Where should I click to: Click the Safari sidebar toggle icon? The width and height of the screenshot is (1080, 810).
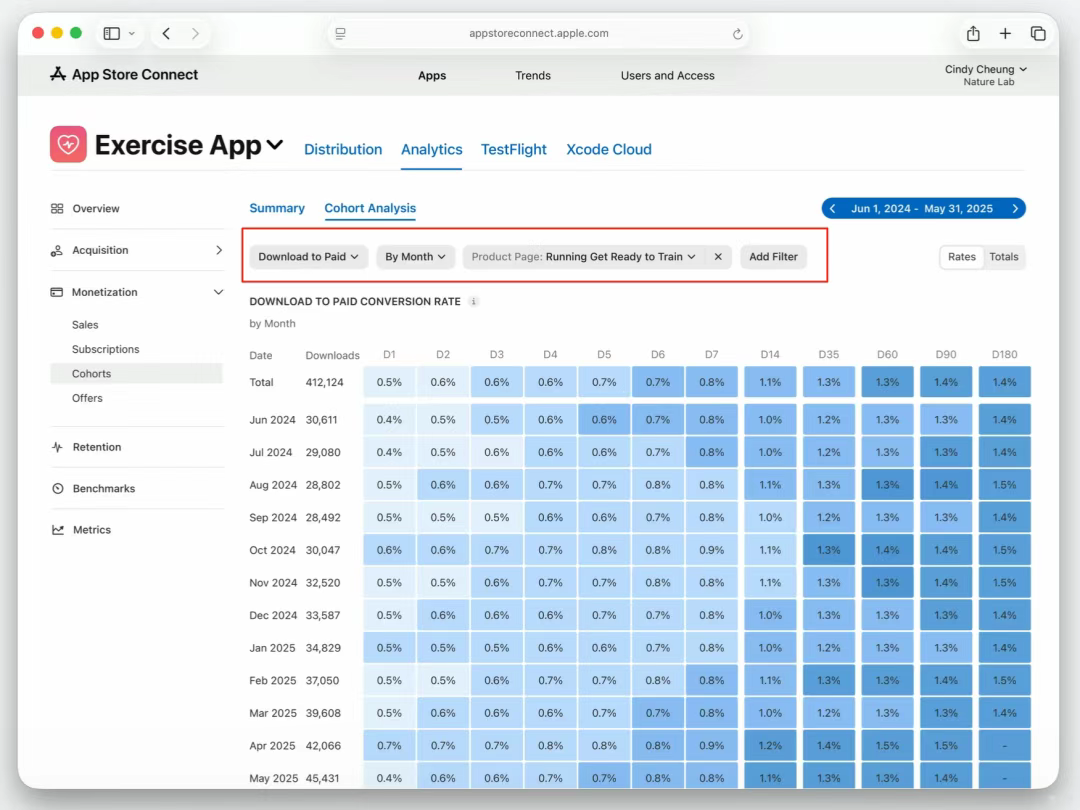tap(112, 34)
